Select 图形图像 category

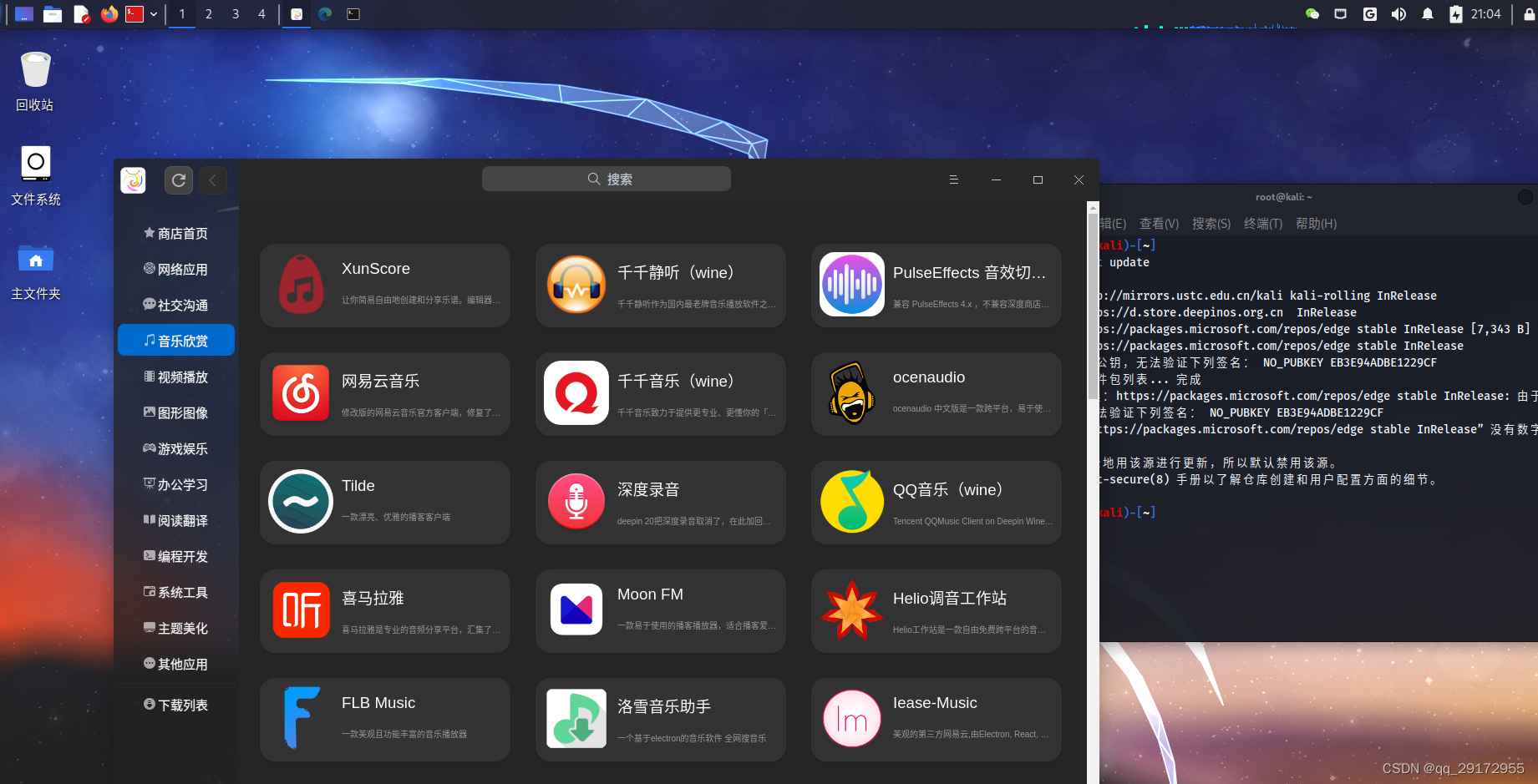click(x=175, y=412)
